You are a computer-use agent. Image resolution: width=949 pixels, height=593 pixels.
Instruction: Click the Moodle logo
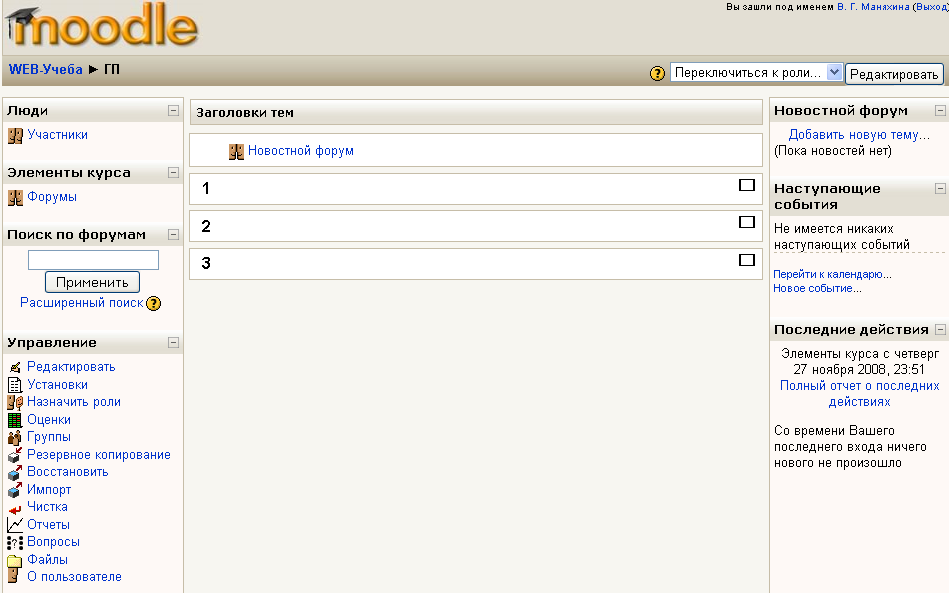click(x=100, y=27)
